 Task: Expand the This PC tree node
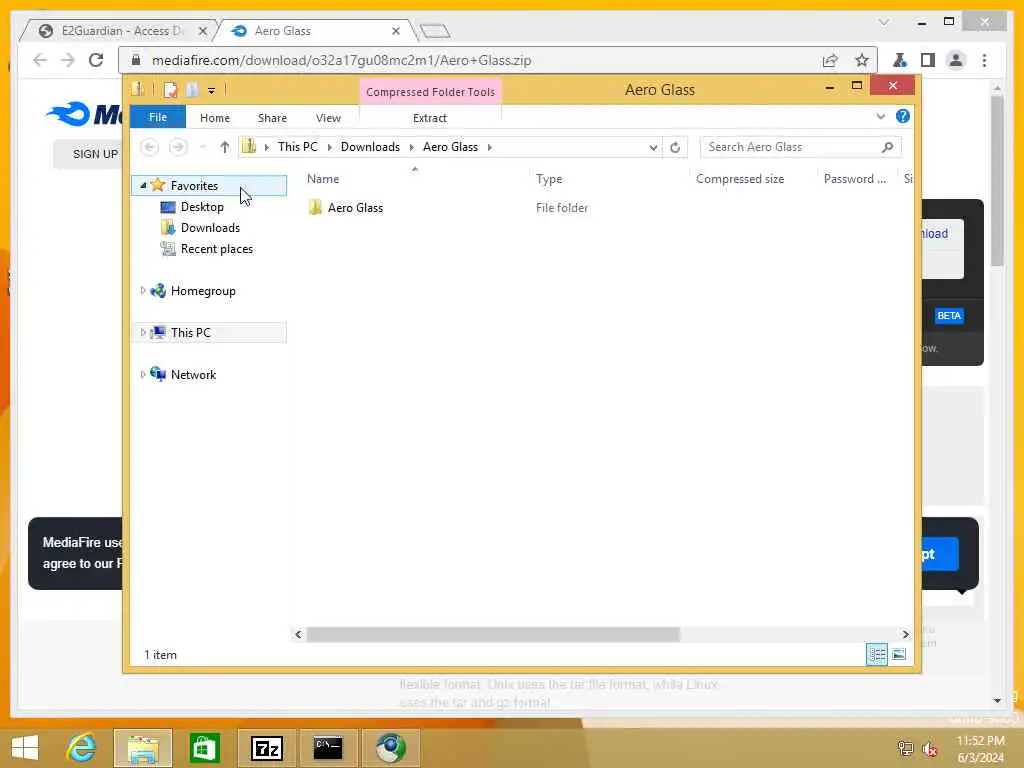point(143,332)
